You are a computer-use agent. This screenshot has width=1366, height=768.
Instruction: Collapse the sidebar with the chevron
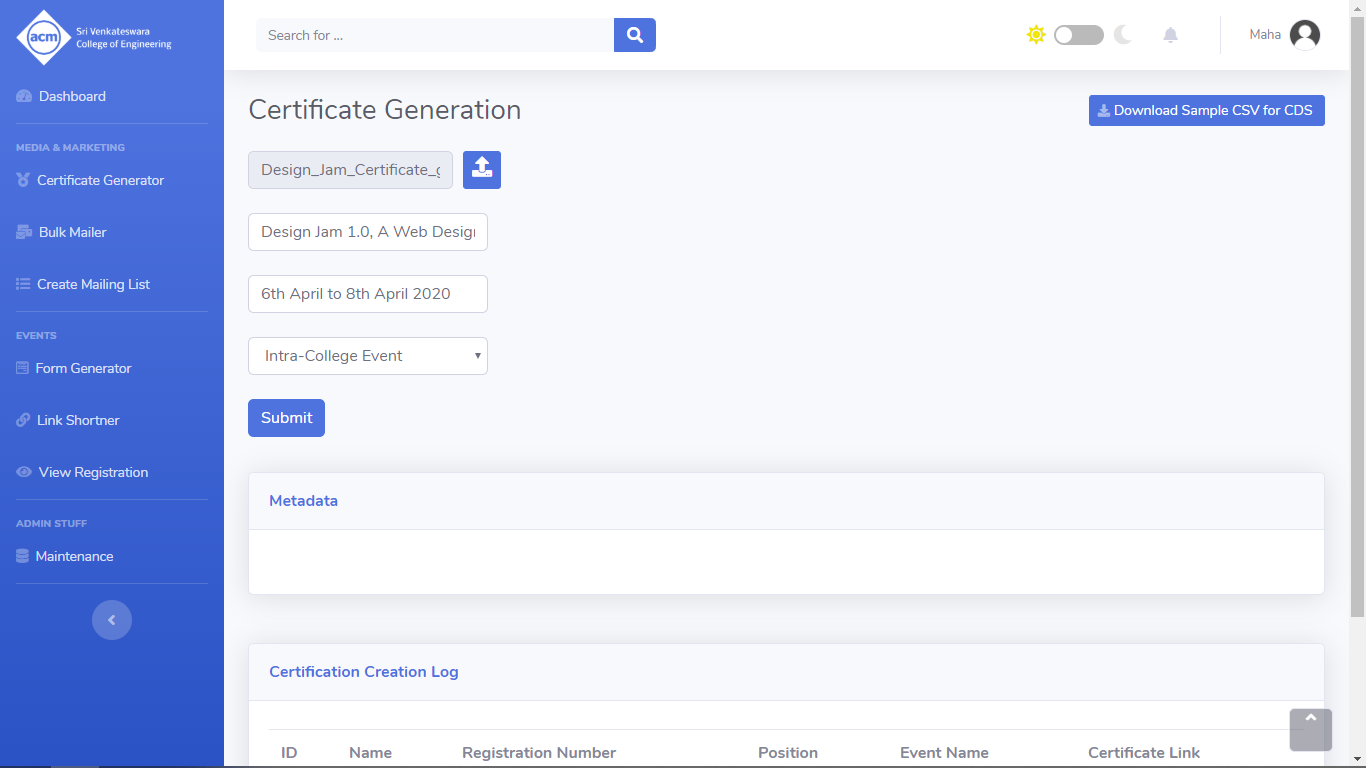(112, 620)
